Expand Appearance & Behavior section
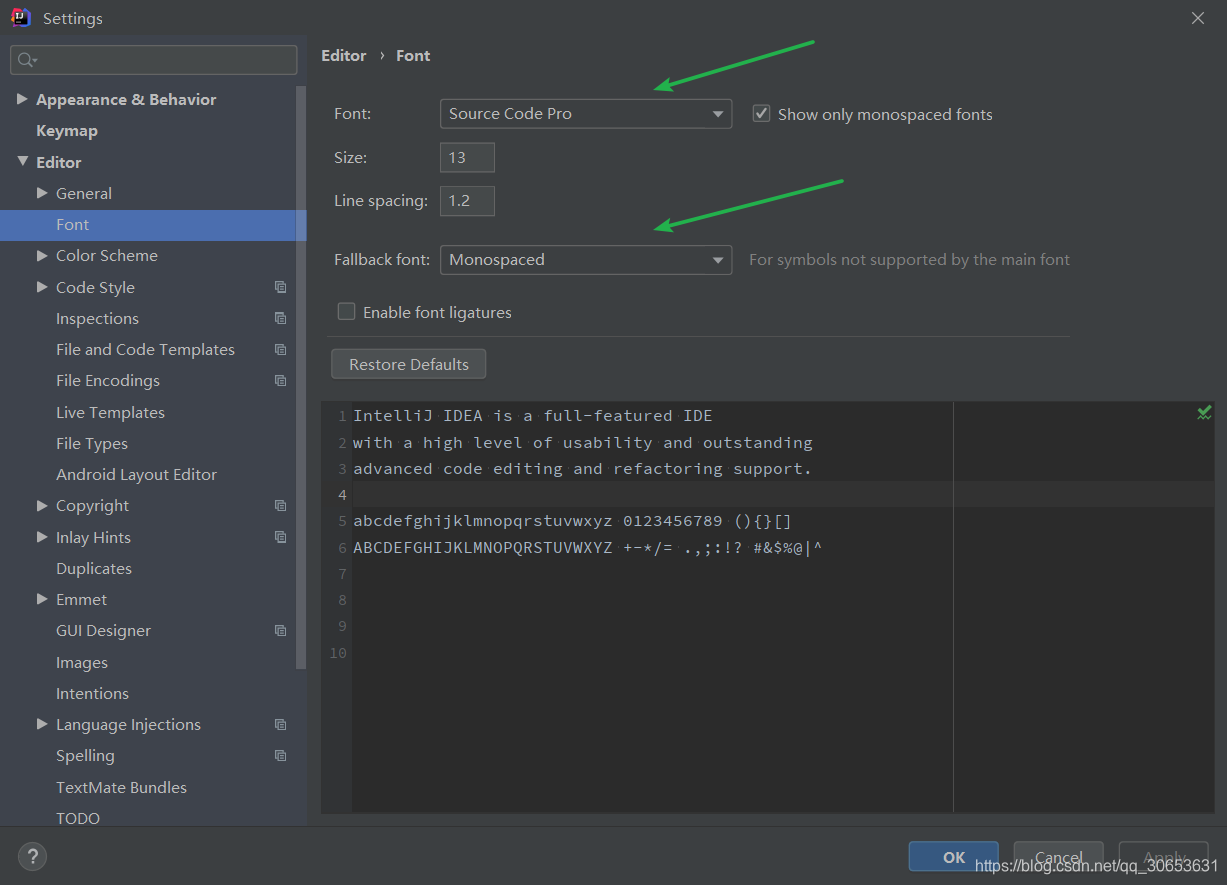The height and width of the screenshot is (885, 1227). point(22,99)
